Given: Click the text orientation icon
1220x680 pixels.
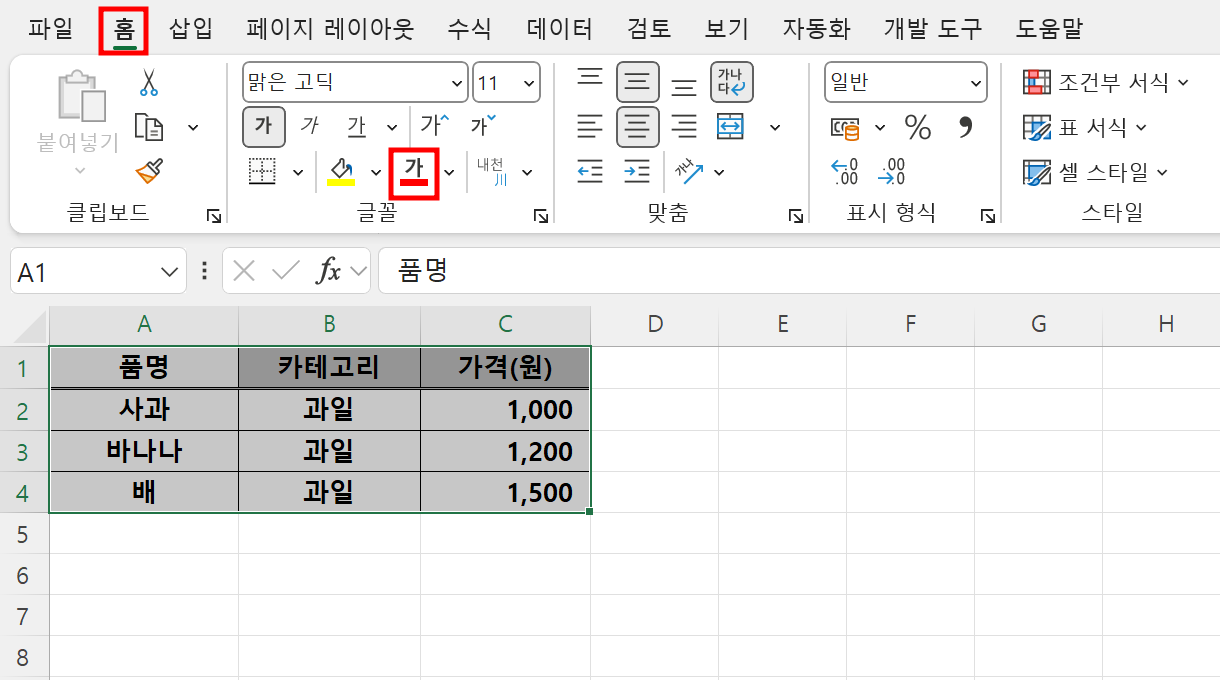Looking at the screenshot, I should coord(689,172).
